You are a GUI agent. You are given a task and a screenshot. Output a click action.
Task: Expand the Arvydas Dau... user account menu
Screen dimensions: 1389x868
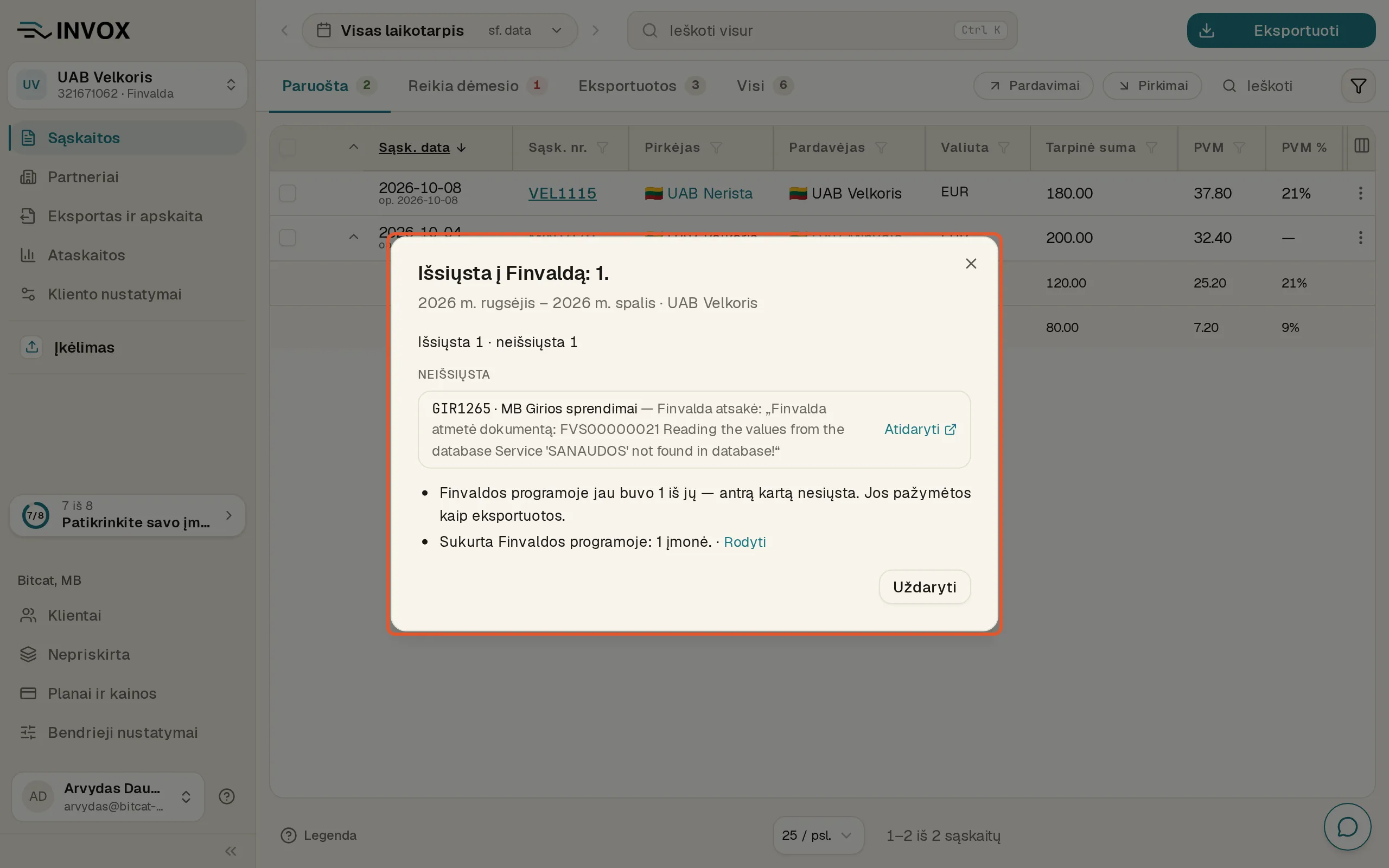(x=108, y=796)
